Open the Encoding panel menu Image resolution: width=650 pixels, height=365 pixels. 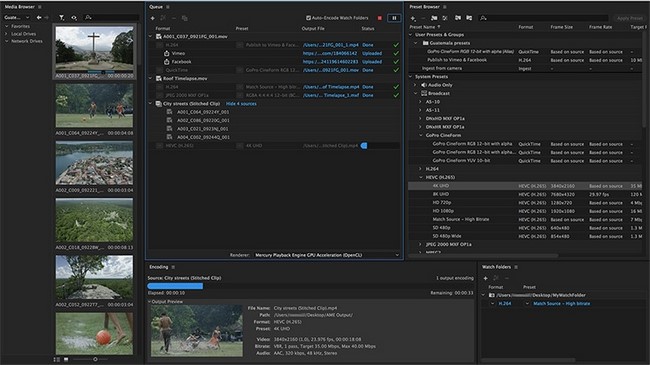(x=173, y=267)
